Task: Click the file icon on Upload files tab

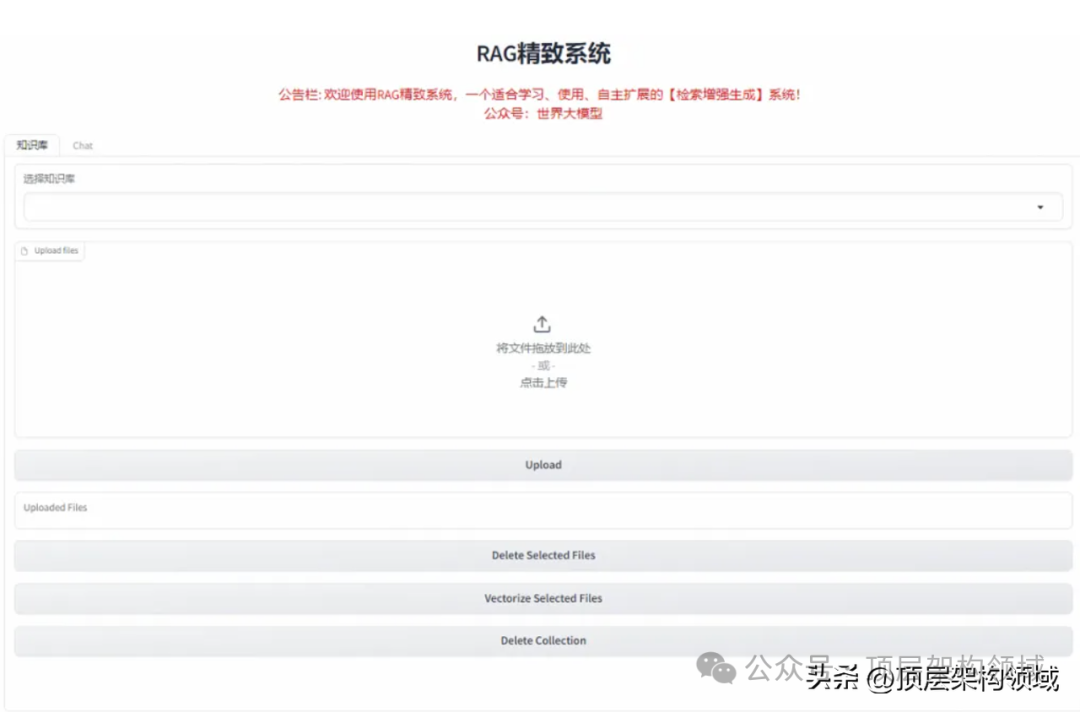Action: tap(23, 251)
